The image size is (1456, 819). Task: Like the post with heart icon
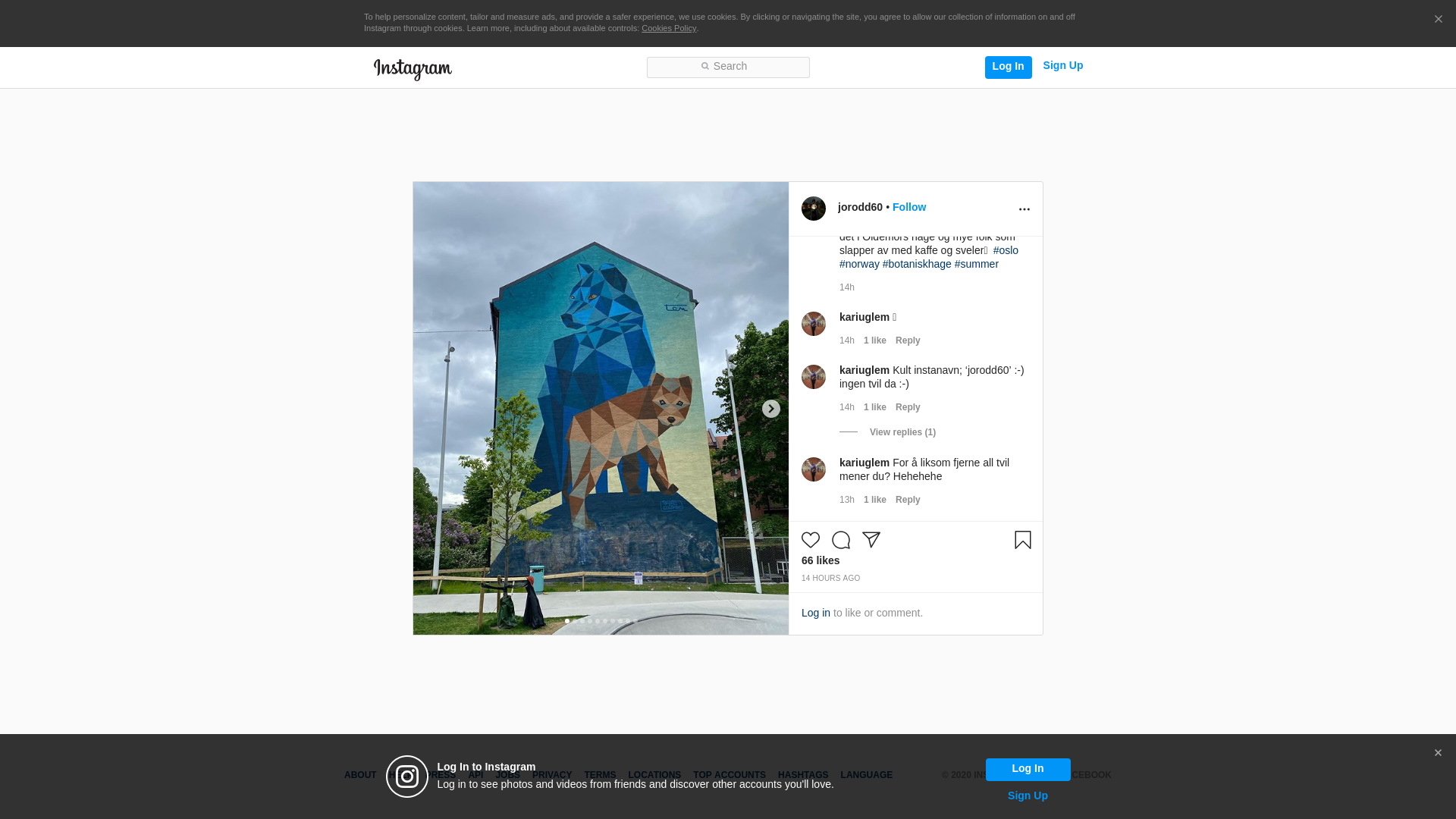(811, 540)
